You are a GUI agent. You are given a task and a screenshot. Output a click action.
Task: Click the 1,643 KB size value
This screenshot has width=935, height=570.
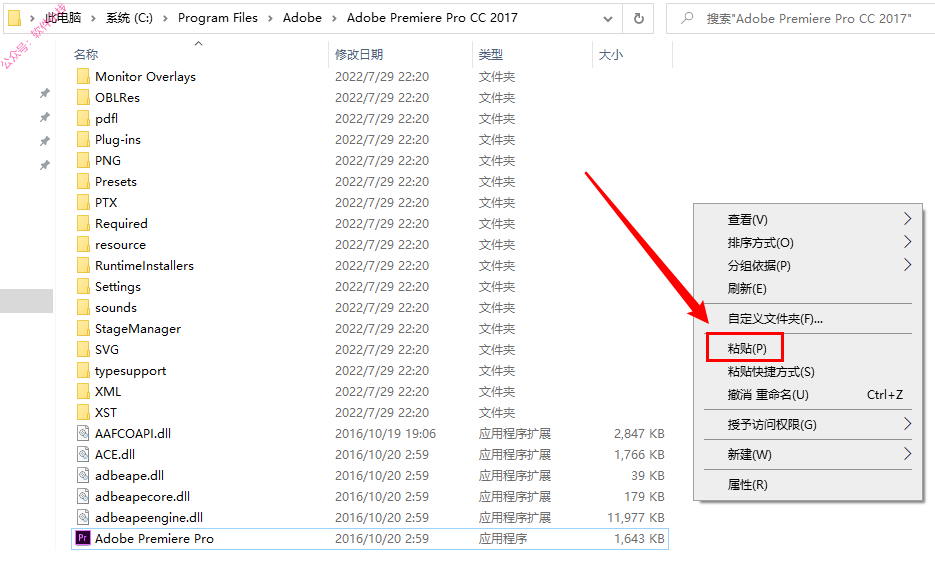pyautogui.click(x=639, y=538)
